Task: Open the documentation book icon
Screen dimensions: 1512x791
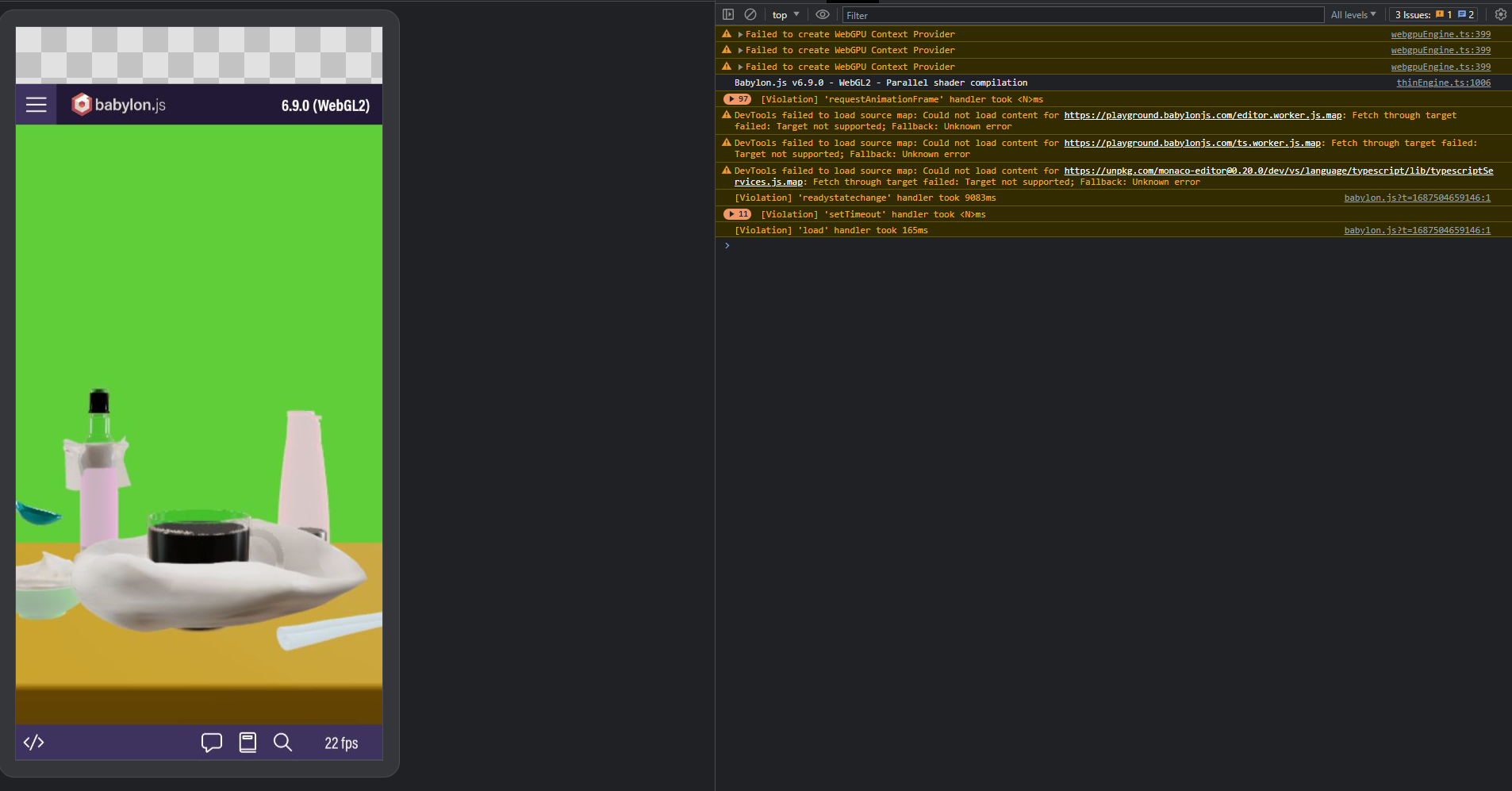Action: point(248,743)
